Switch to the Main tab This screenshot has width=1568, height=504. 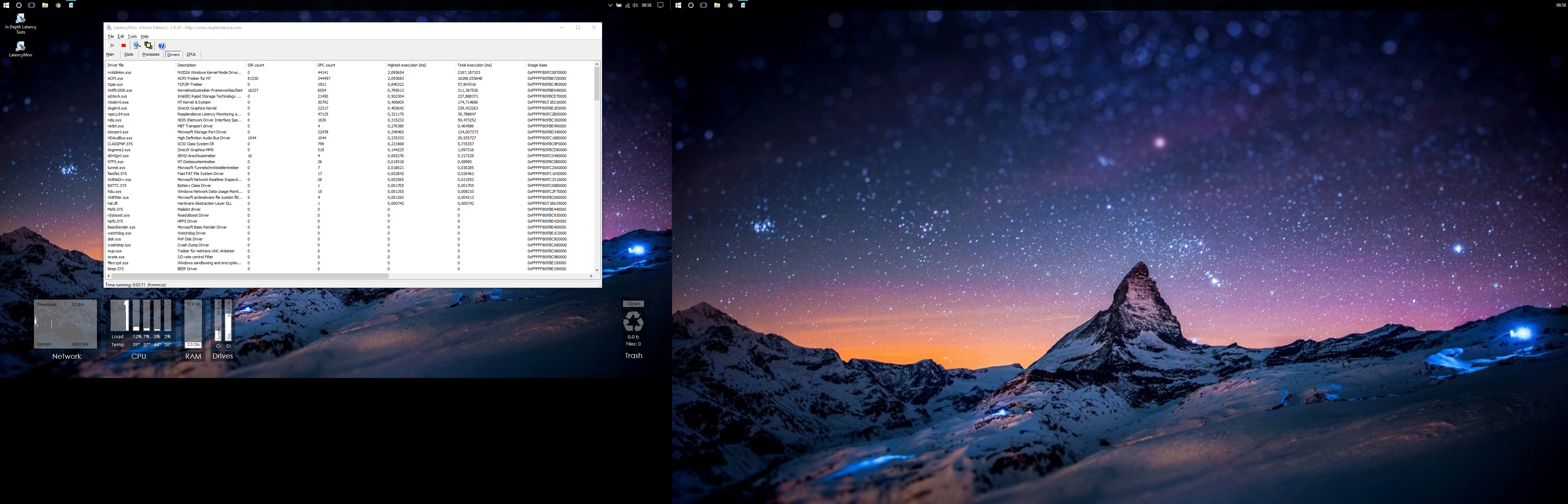point(110,55)
